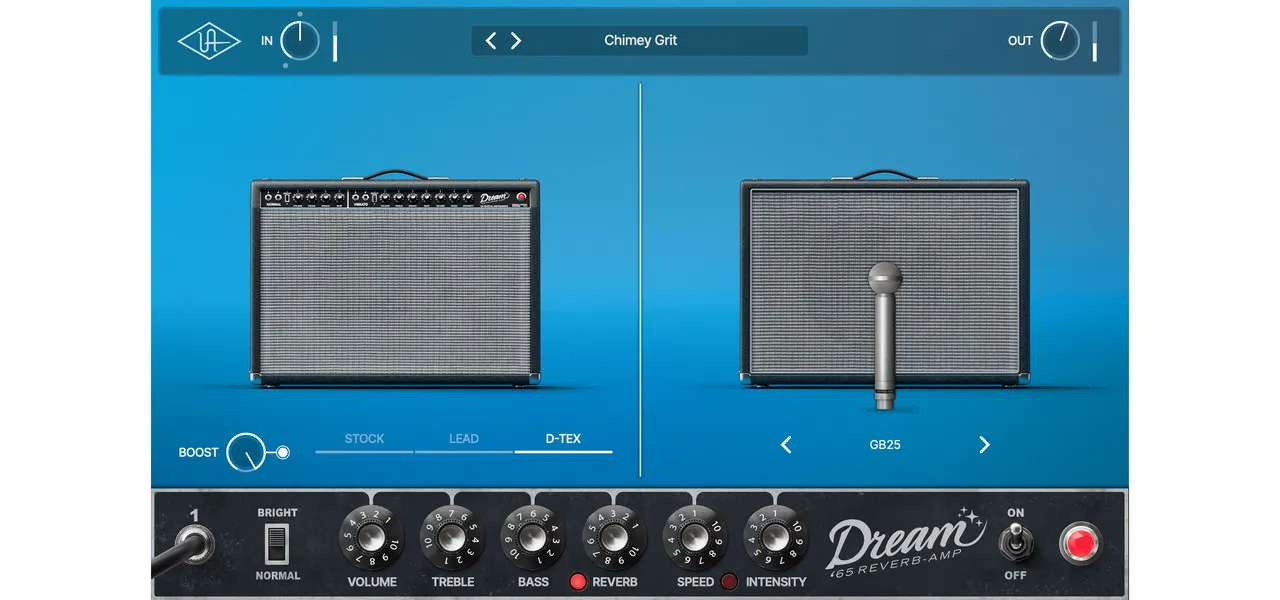
Task: Toggle the BRIGHT/NORMAL switch
Action: pyautogui.click(x=277, y=544)
